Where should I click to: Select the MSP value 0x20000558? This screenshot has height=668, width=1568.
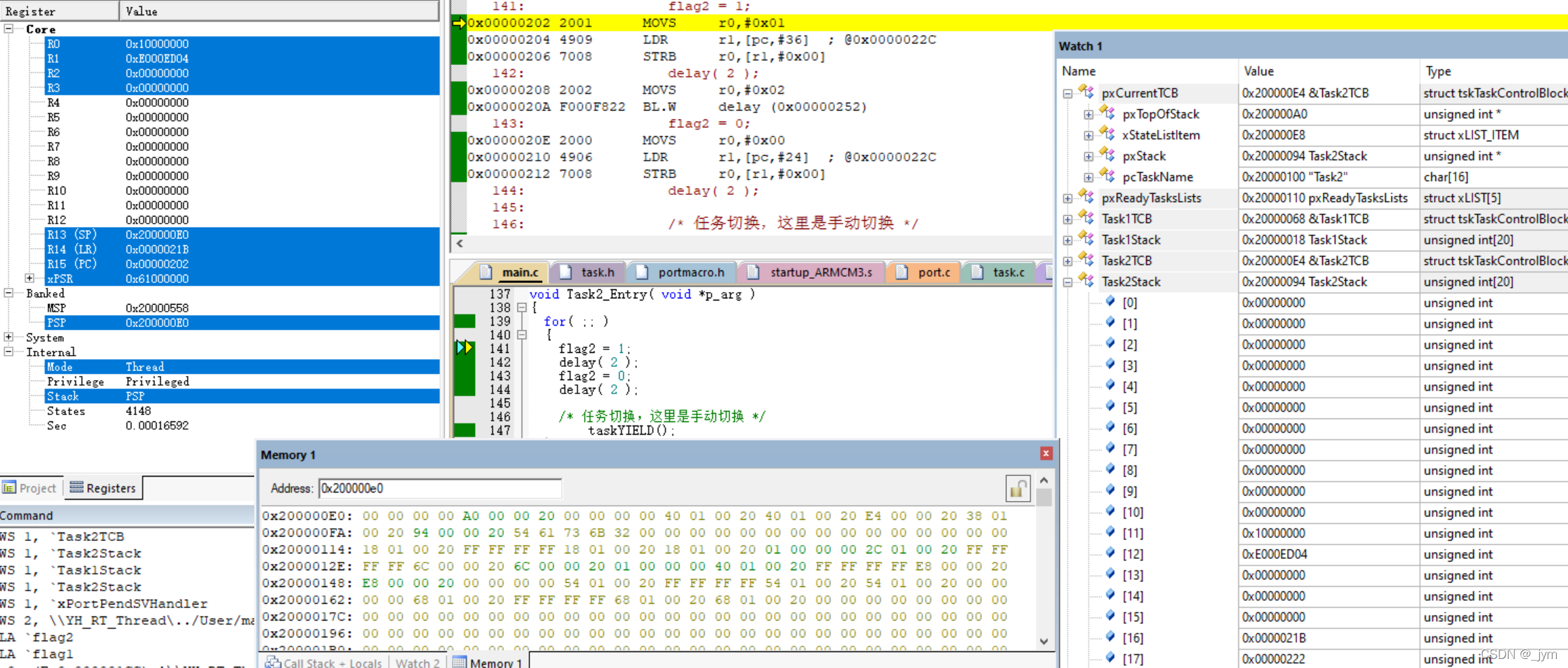tap(157, 308)
